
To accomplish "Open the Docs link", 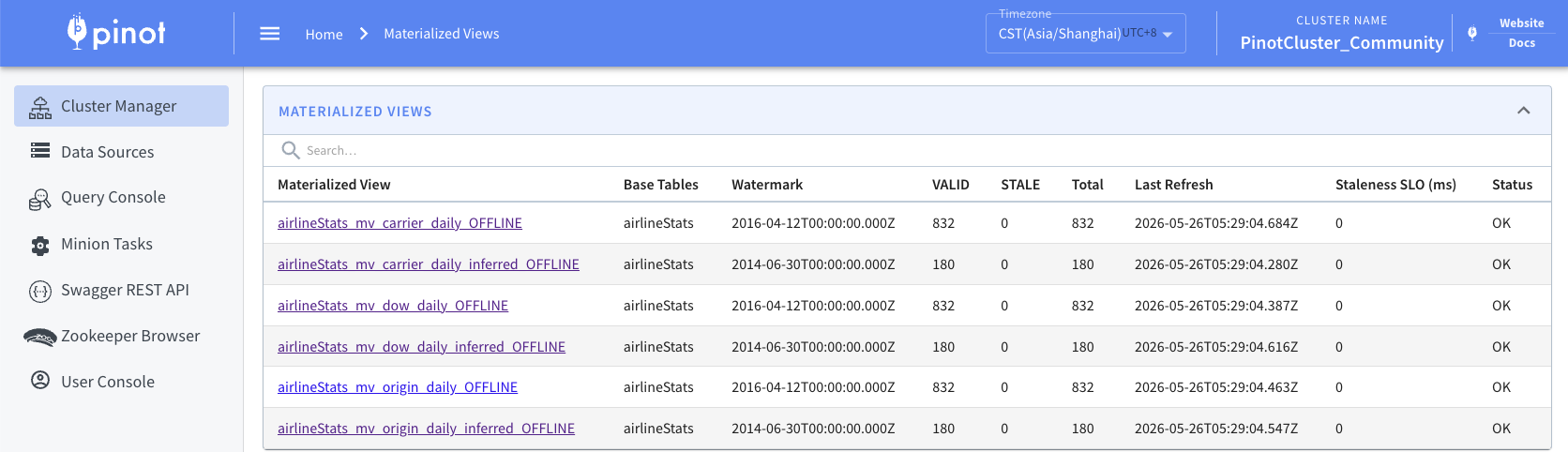I will [x=1521, y=43].
